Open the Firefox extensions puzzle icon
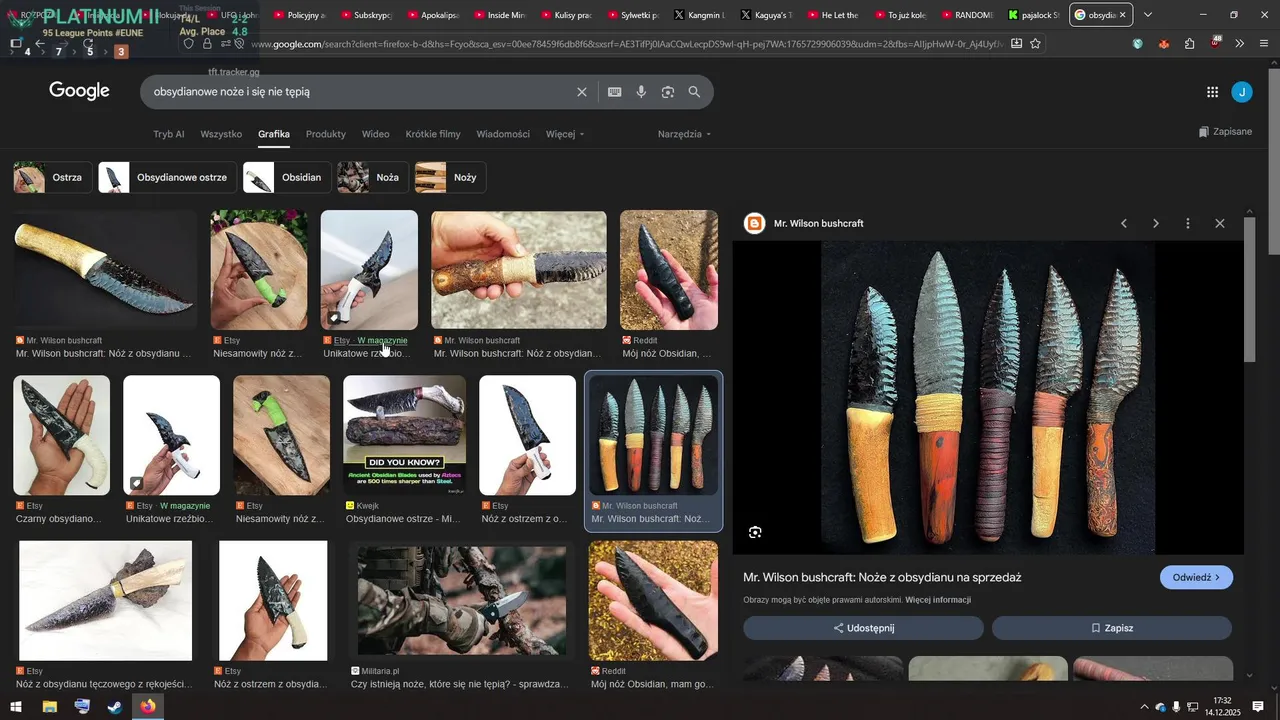 [x=1189, y=44]
